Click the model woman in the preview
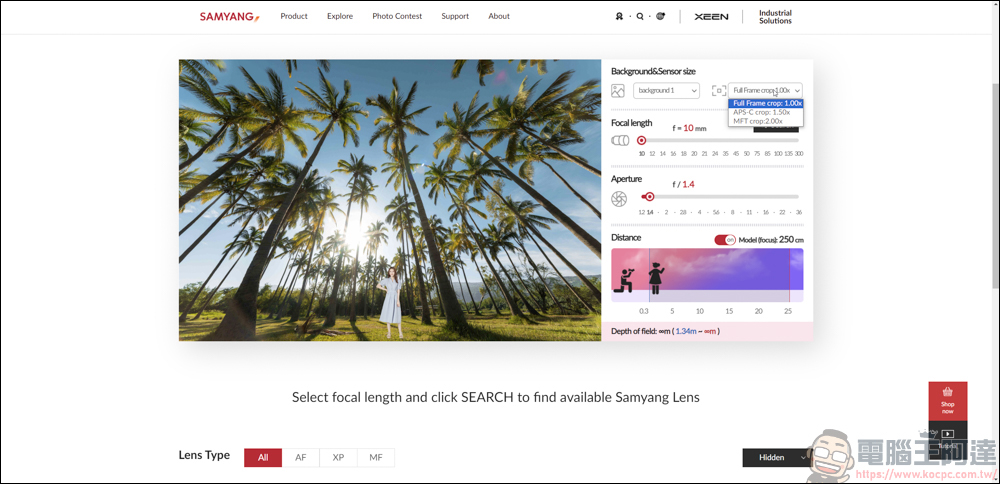The height and width of the screenshot is (484, 1000). [390, 304]
